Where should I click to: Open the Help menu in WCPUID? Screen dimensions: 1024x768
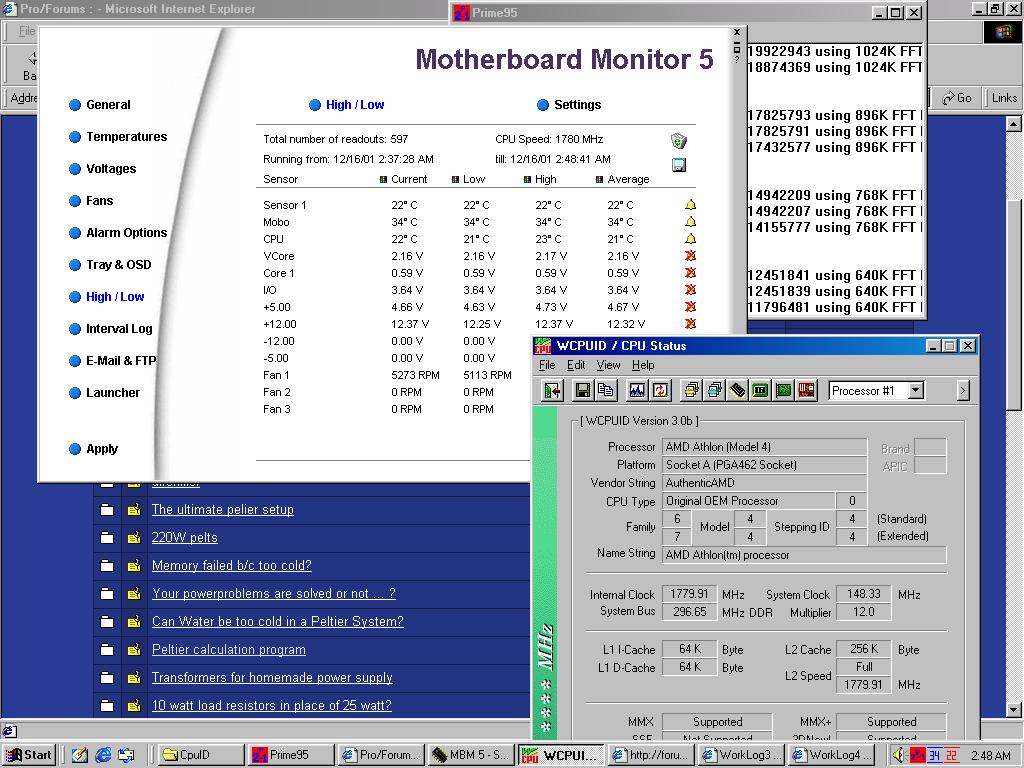coord(643,365)
